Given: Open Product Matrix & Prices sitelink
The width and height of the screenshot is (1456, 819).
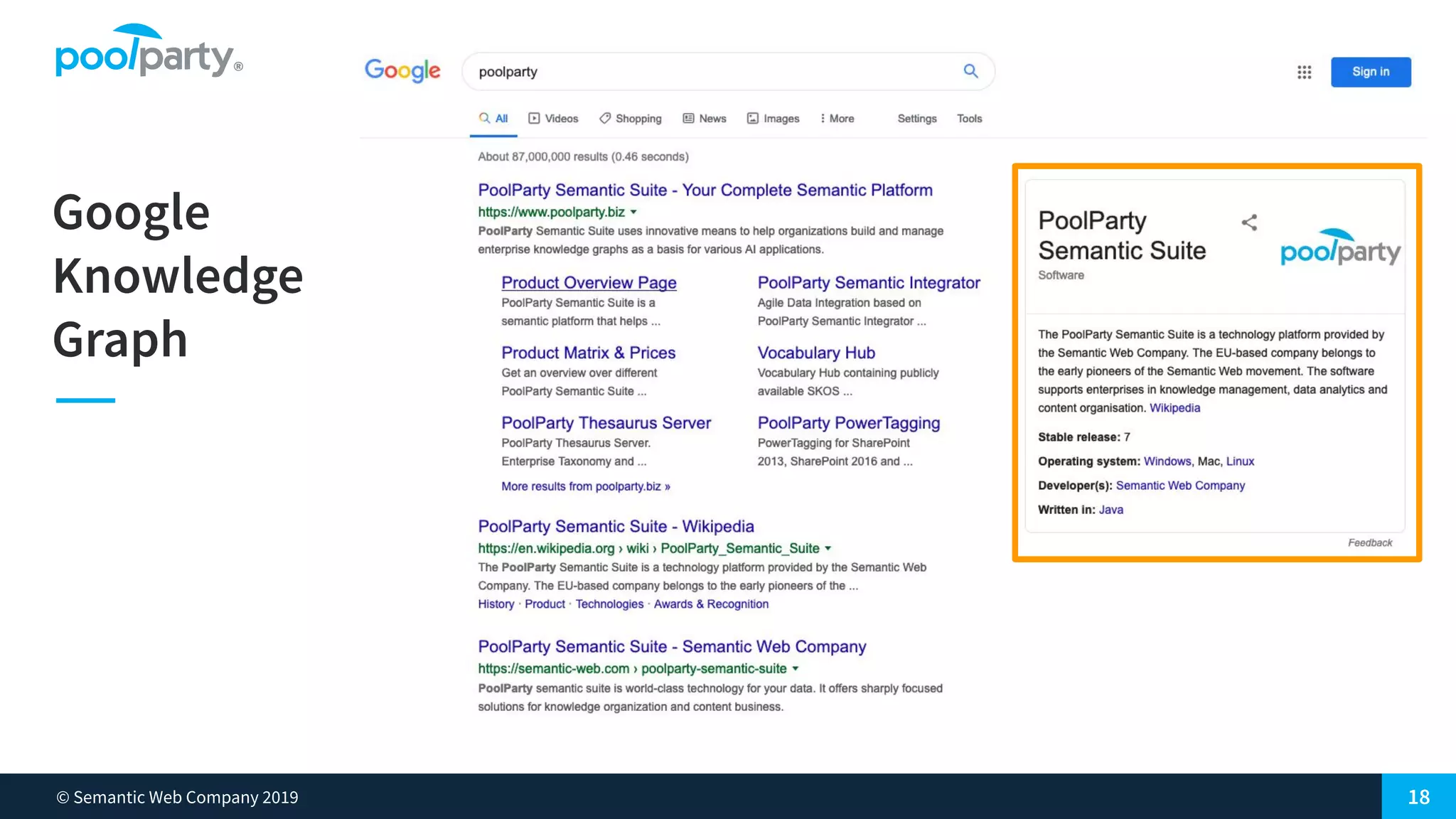Looking at the screenshot, I should [x=589, y=353].
